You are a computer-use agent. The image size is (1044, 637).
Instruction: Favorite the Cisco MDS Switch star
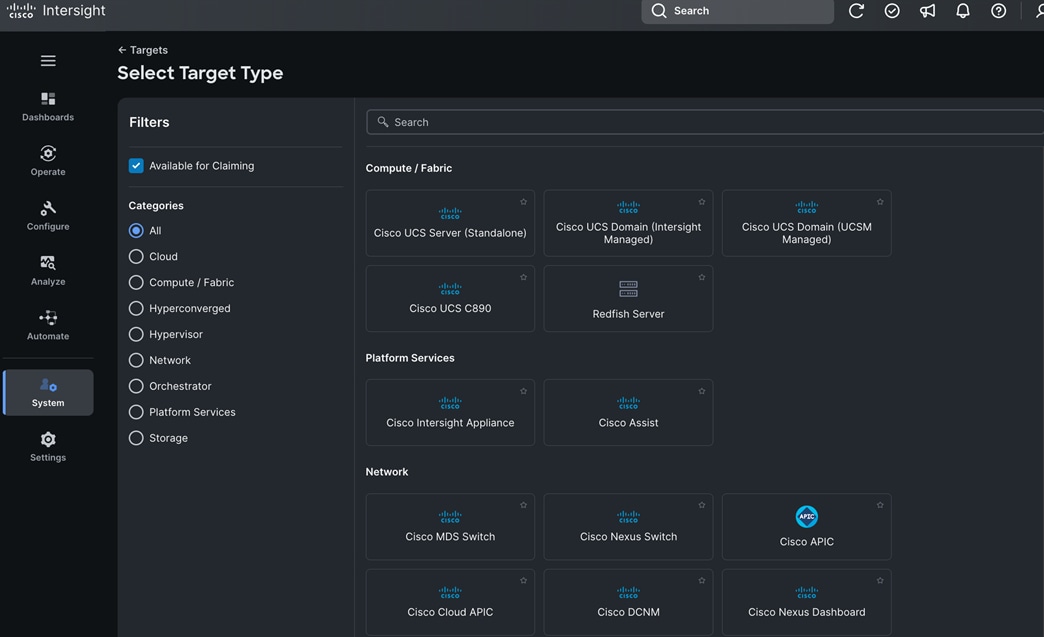pos(523,505)
